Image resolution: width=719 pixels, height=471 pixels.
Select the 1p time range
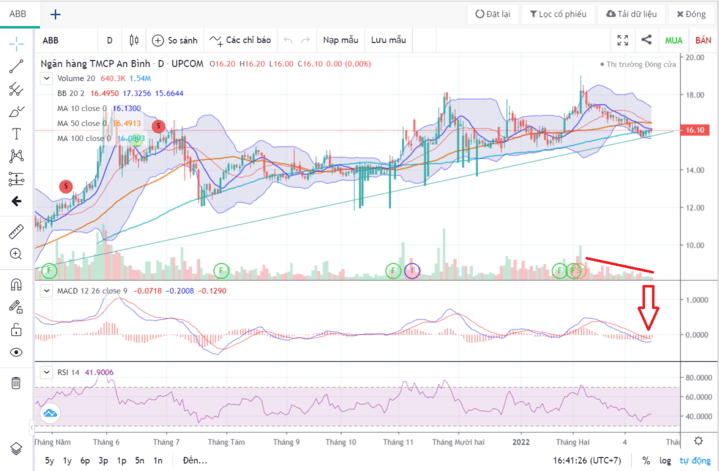click(x=122, y=460)
